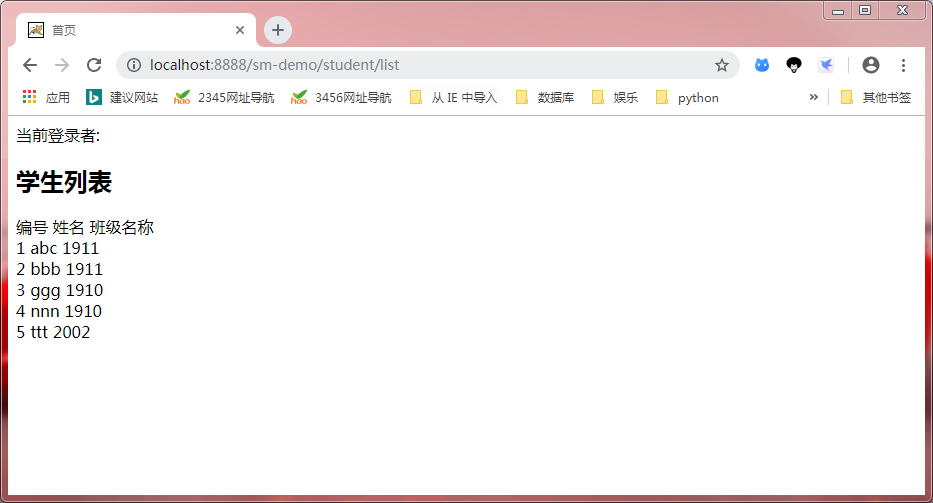Viewport: 933px width, 503px height.
Task: Open the 应用 apps shortcut
Action: click(x=46, y=98)
